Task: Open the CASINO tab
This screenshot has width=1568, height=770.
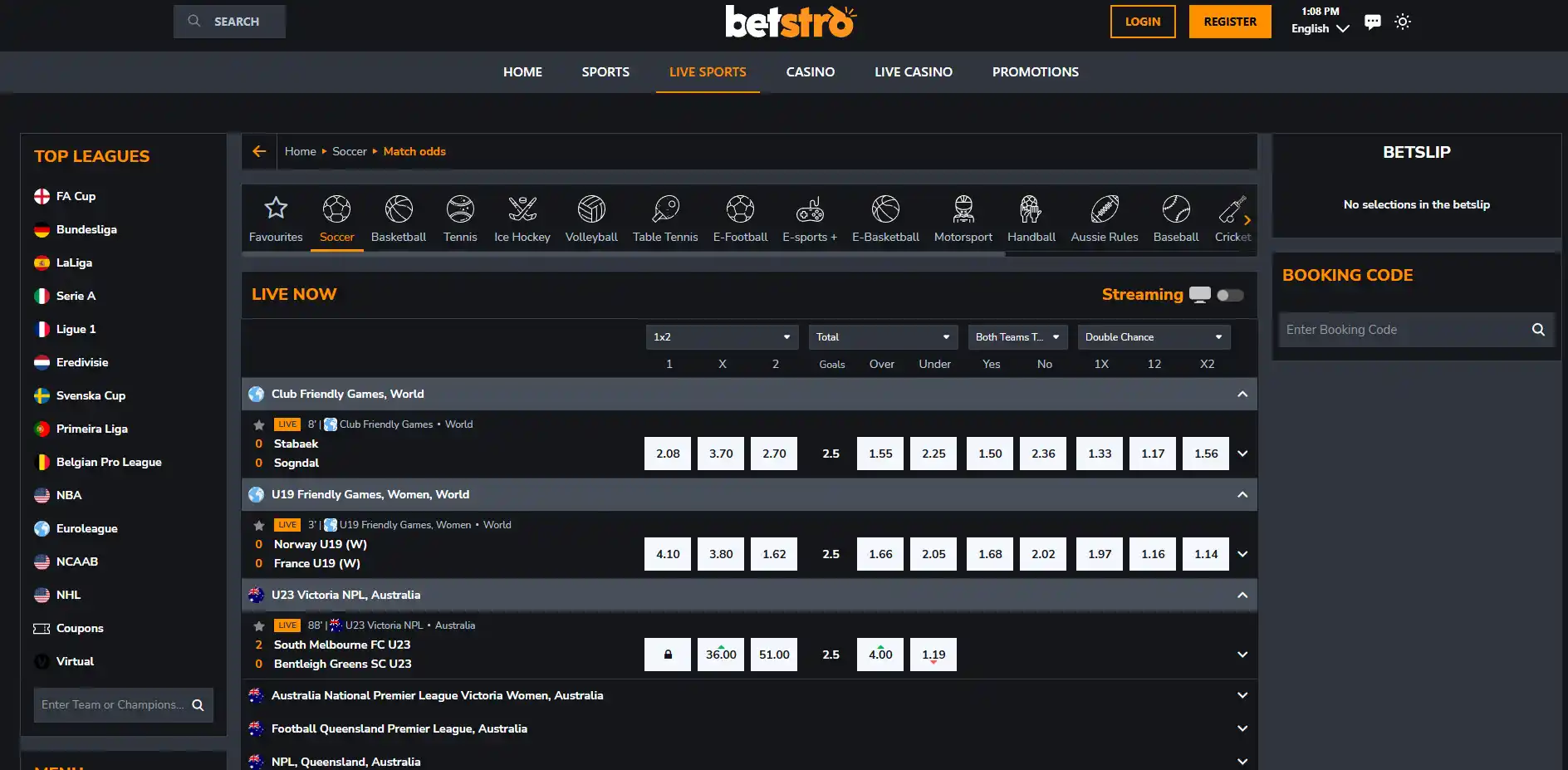Action: [x=811, y=72]
